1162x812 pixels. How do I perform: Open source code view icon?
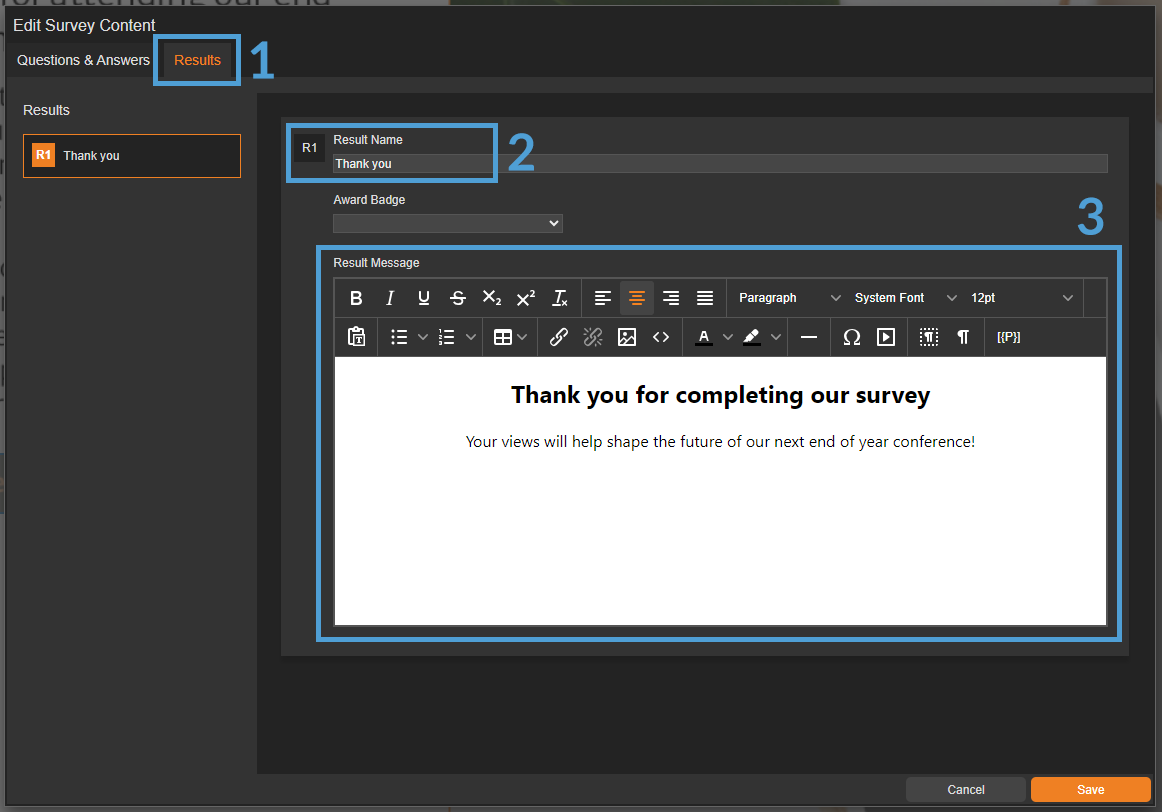661,338
